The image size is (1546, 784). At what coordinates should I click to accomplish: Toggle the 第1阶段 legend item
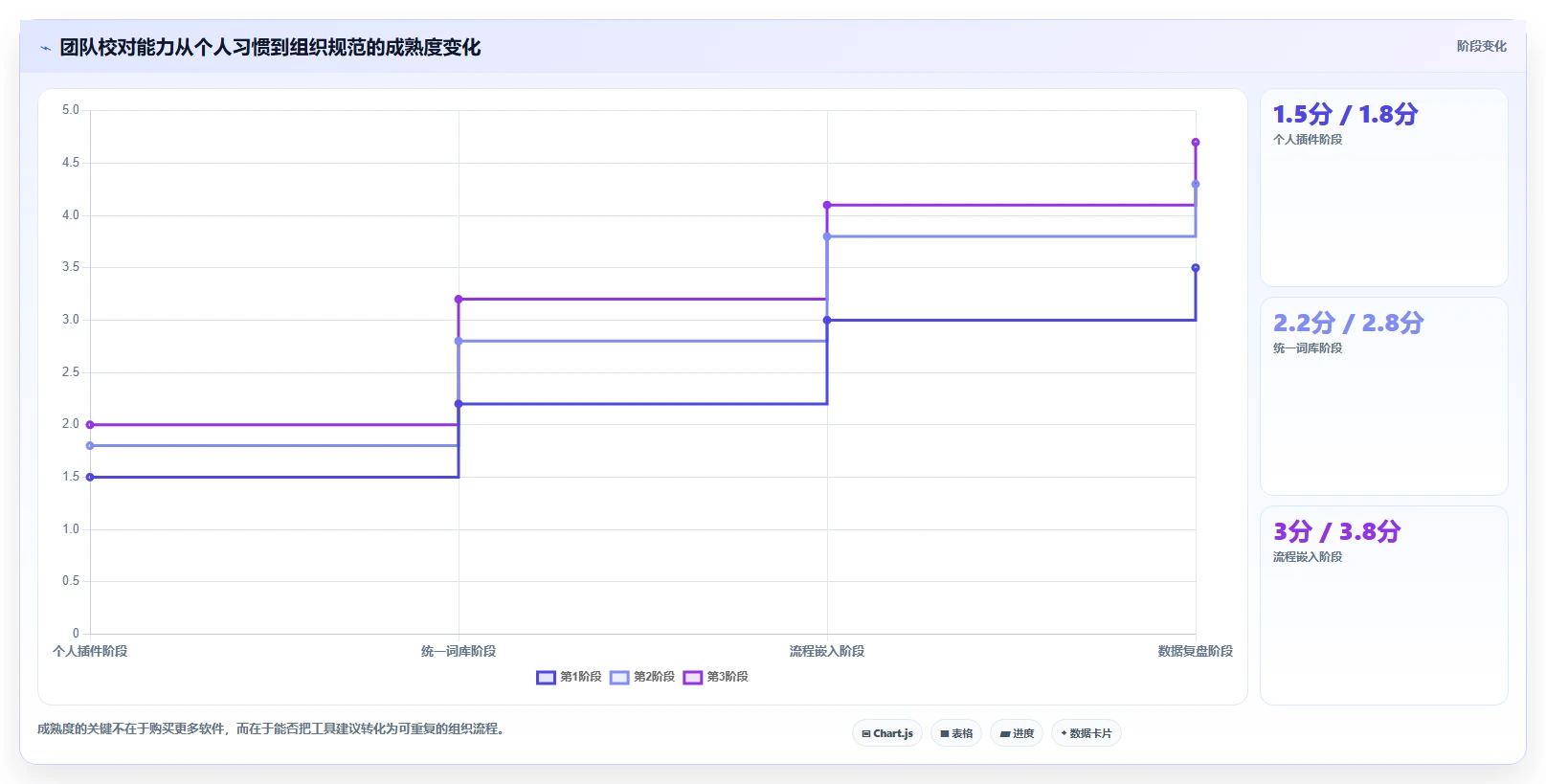[x=569, y=677]
